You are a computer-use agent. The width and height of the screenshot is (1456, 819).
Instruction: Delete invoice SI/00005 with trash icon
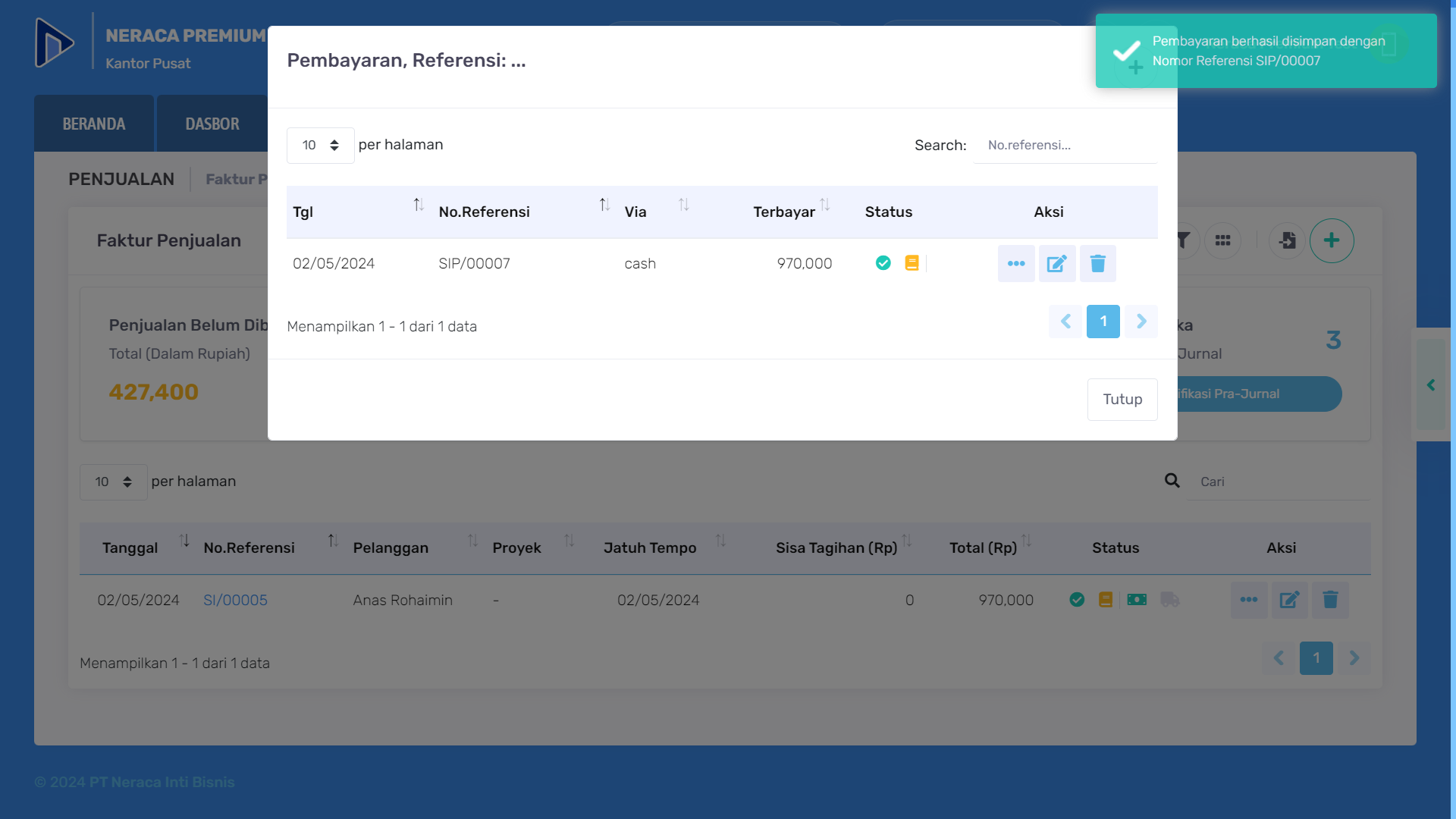click(1330, 600)
